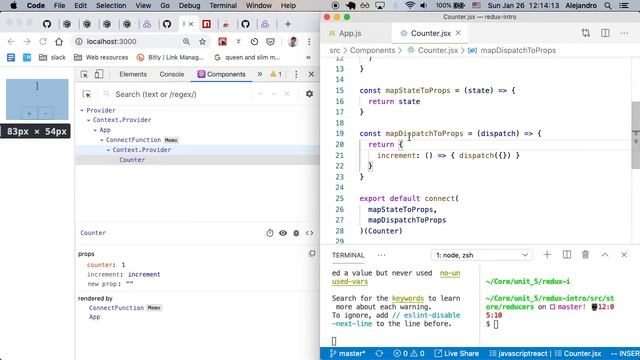The image size is (640, 360).
Task: Copy props to clipboard icon
Action: coord(312,253)
